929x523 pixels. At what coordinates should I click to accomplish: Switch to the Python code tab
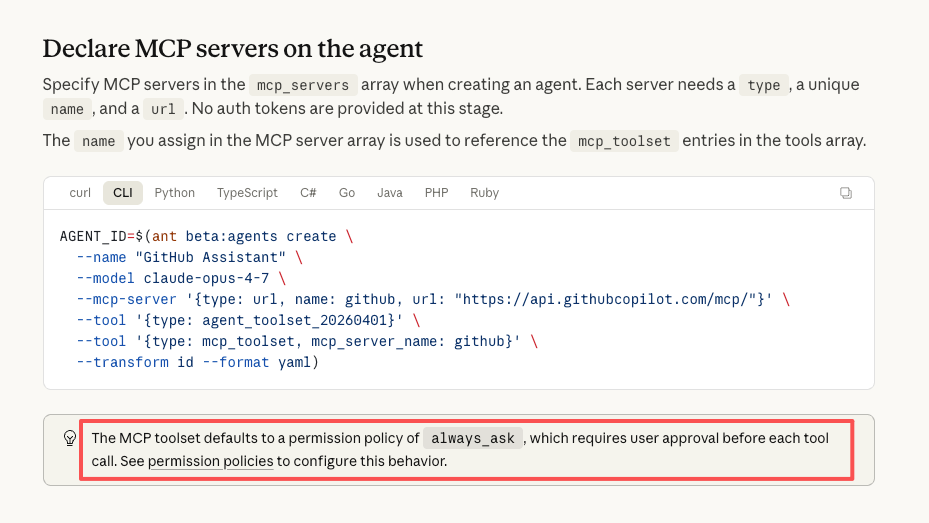(174, 193)
